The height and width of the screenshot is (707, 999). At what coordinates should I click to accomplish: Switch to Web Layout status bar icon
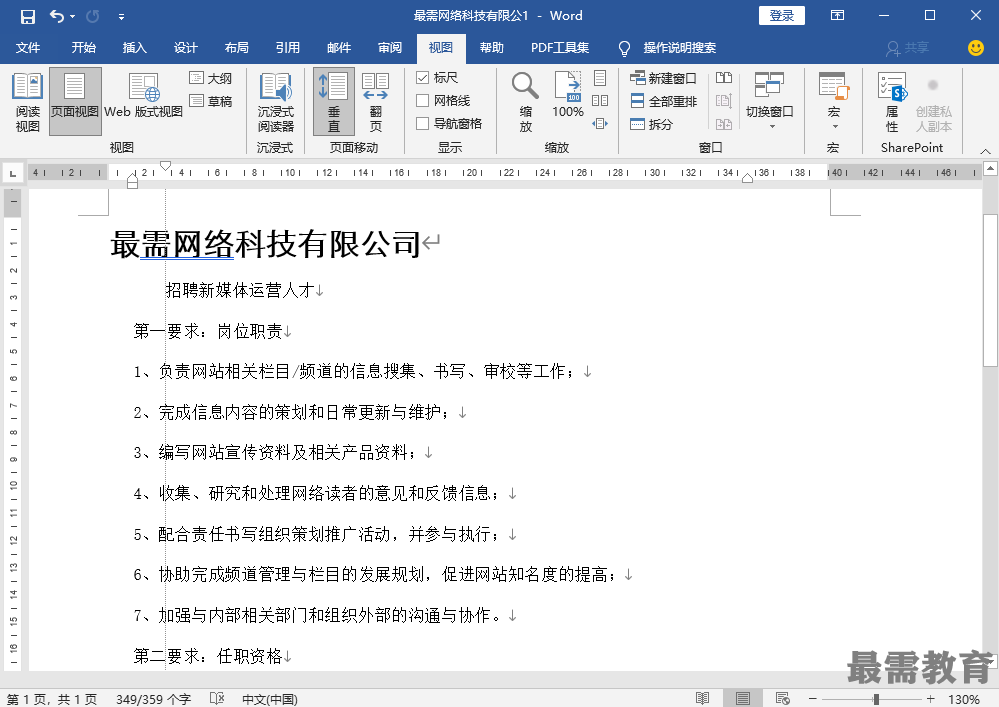[x=782, y=699]
